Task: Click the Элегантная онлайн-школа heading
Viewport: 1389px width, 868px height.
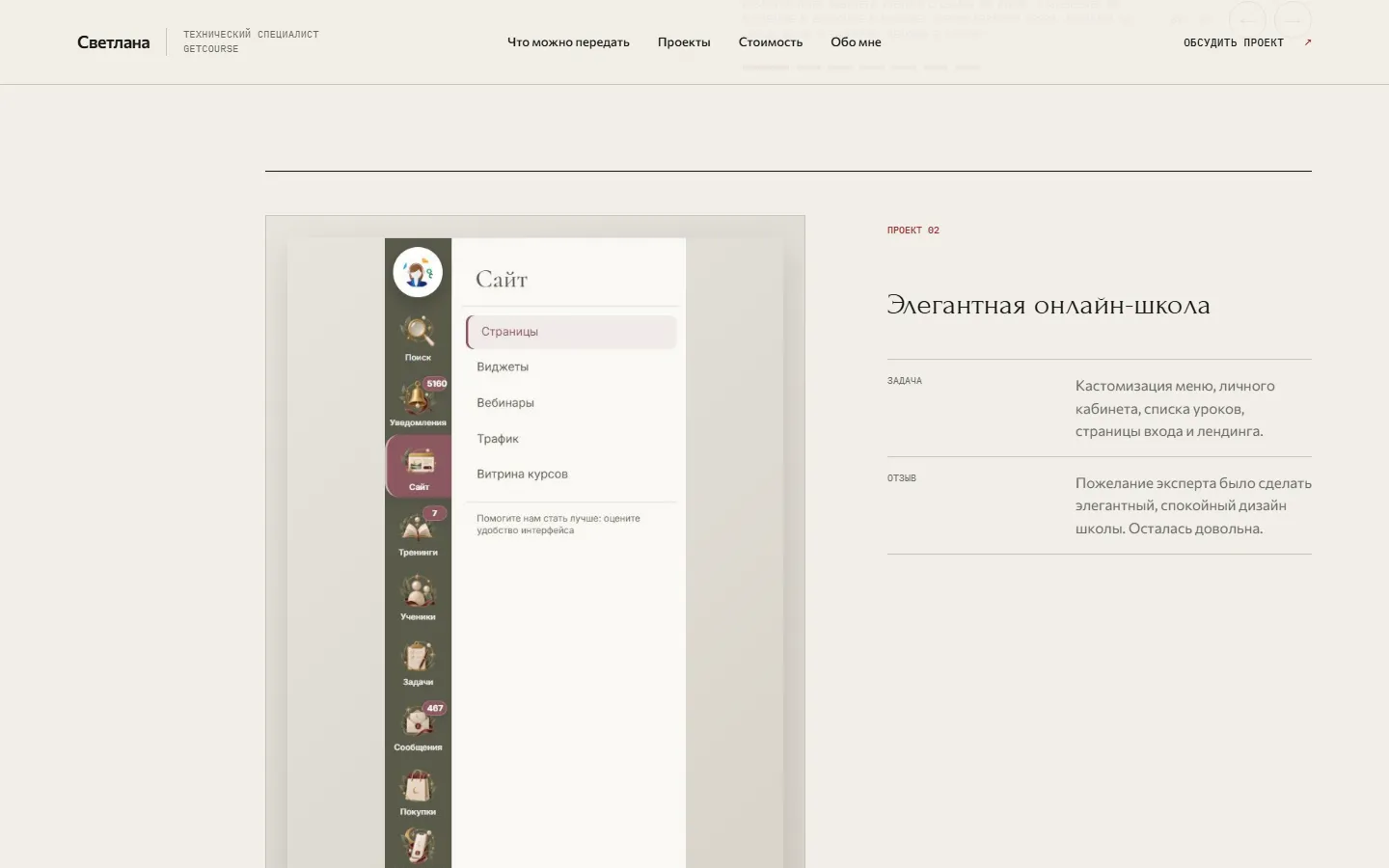Action: (1049, 306)
